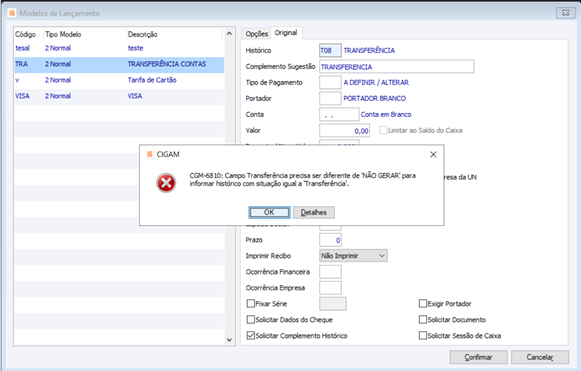Open Detalhes in the CIGAM dialog
The image size is (581, 371).
coord(313,212)
